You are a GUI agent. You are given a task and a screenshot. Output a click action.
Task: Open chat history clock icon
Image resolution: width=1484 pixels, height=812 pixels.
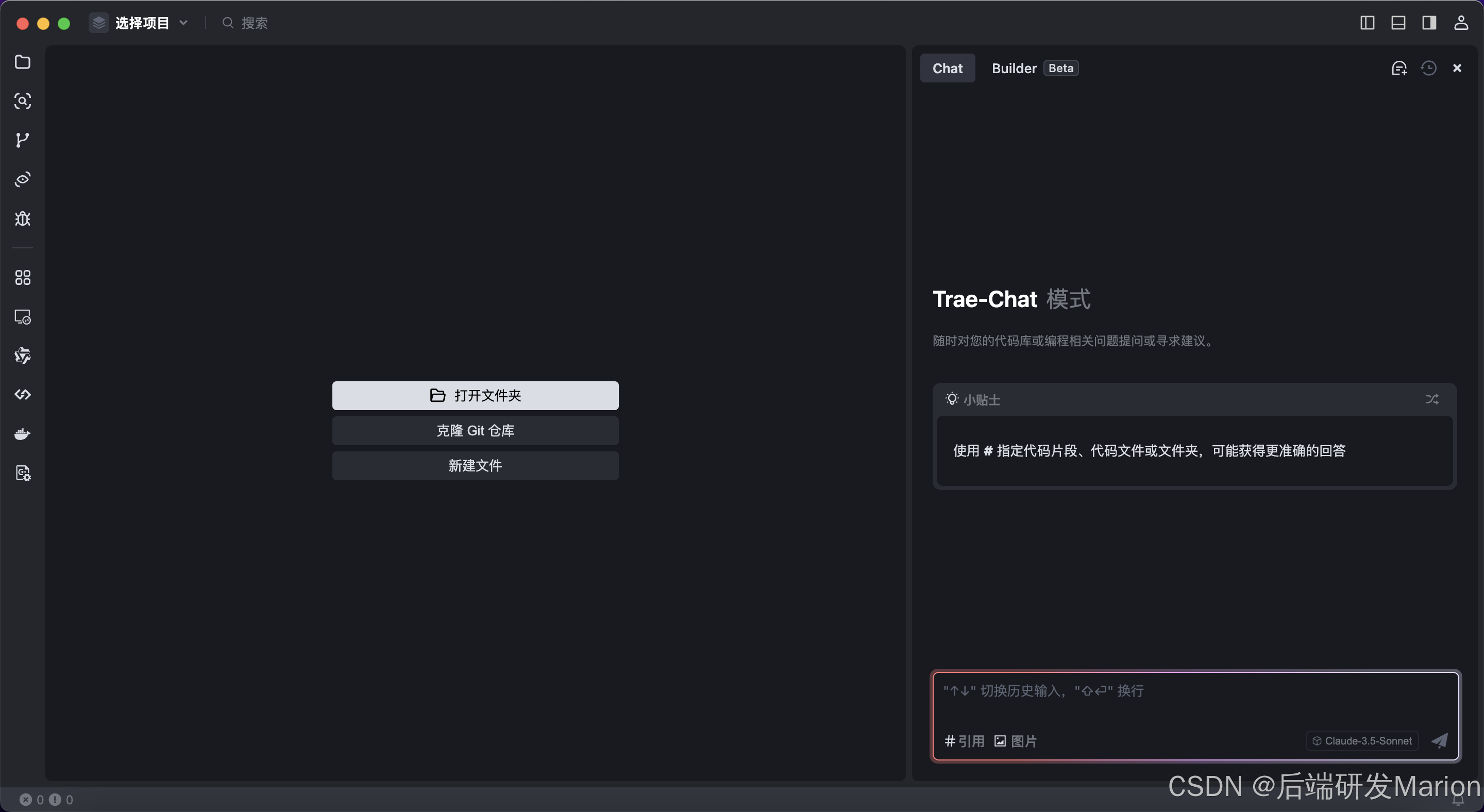[1428, 68]
